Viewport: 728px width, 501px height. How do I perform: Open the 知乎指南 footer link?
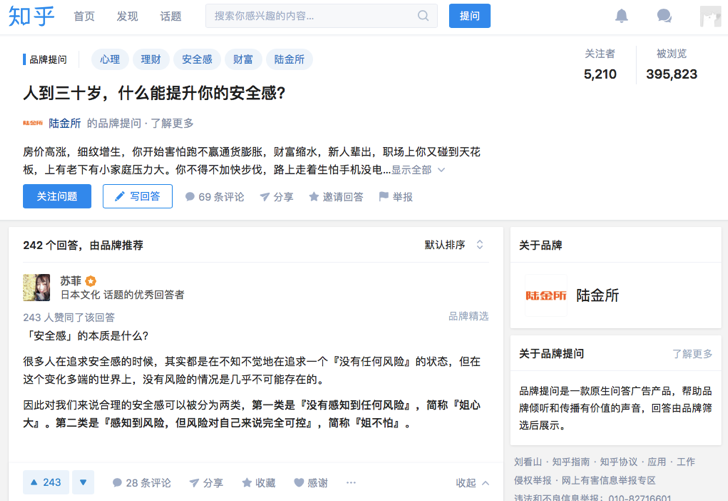click(571, 462)
